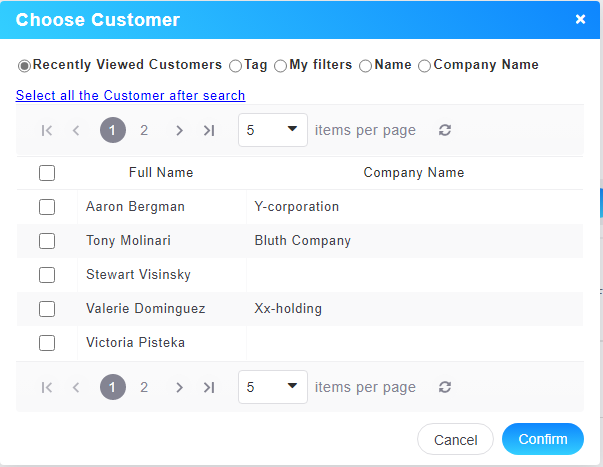Refresh the list using top refresh icon
The height and width of the screenshot is (467, 603).
445,130
